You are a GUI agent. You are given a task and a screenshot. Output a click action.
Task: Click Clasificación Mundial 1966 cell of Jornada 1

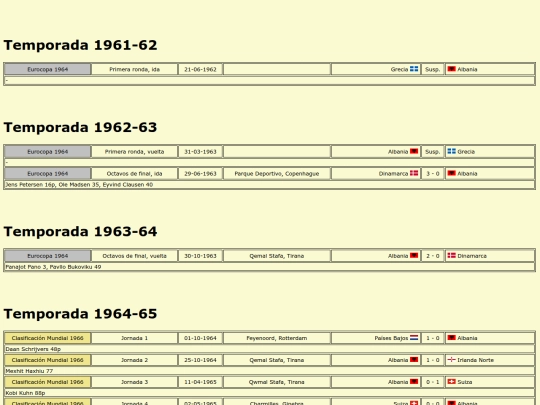pos(48,338)
